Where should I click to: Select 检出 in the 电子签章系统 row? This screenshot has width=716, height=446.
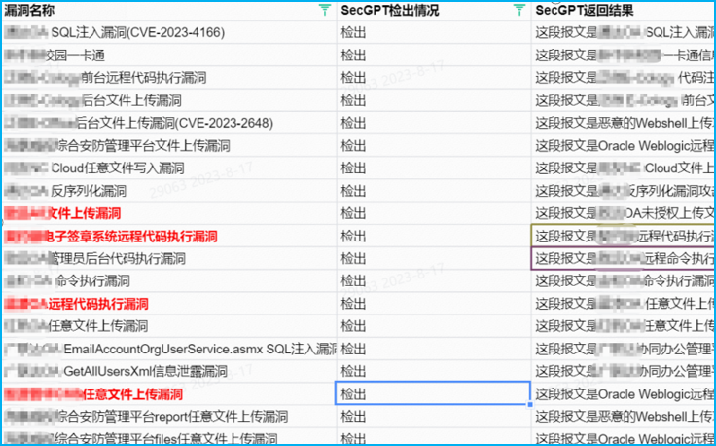(x=434, y=236)
